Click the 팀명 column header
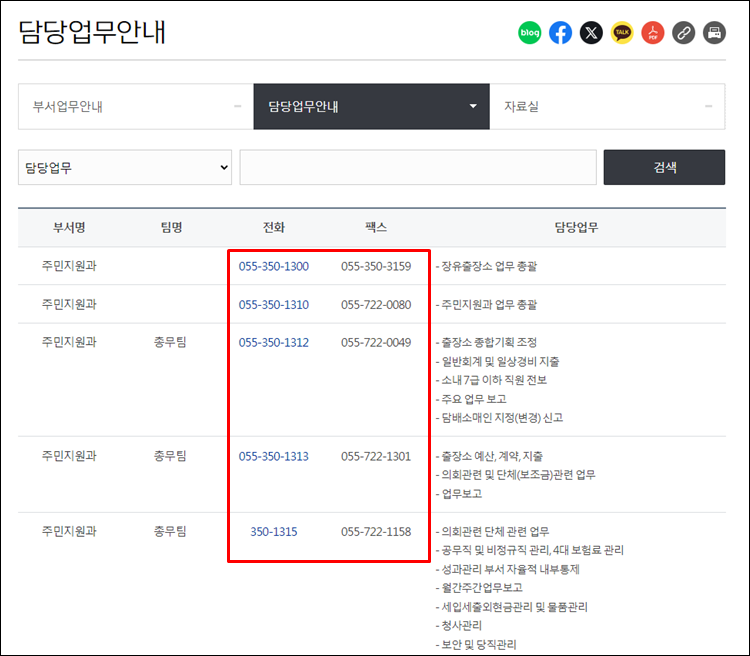Image resolution: width=750 pixels, height=656 pixels. click(171, 227)
